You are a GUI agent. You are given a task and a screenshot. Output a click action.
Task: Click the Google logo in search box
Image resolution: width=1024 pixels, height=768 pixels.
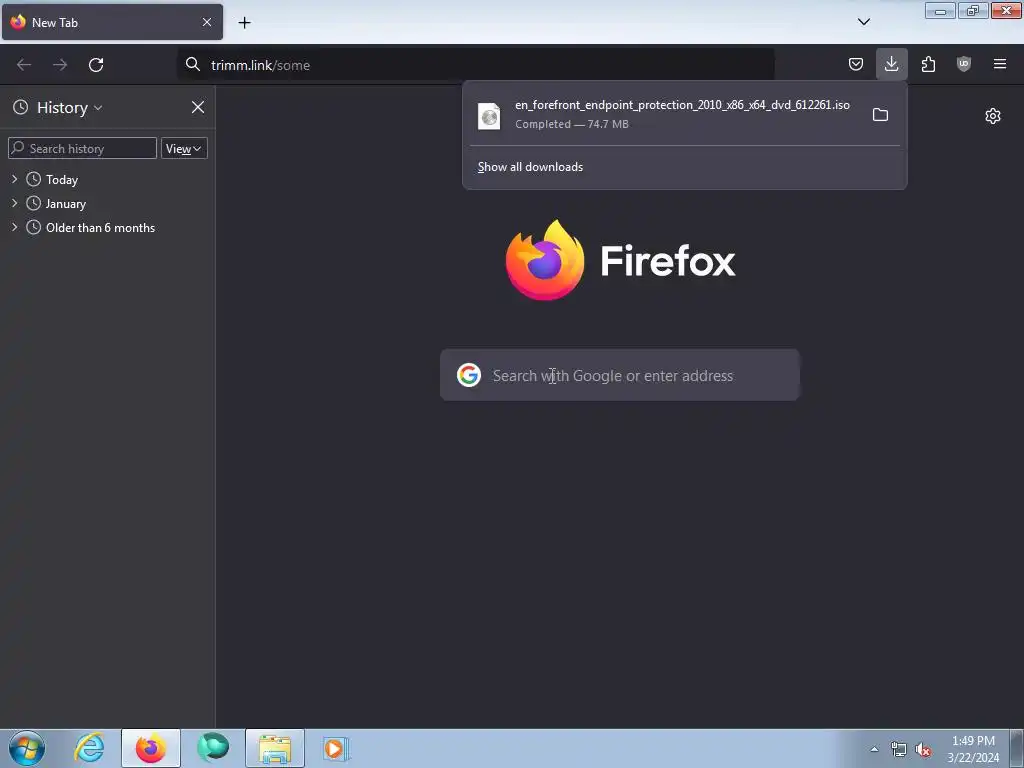[x=469, y=375]
